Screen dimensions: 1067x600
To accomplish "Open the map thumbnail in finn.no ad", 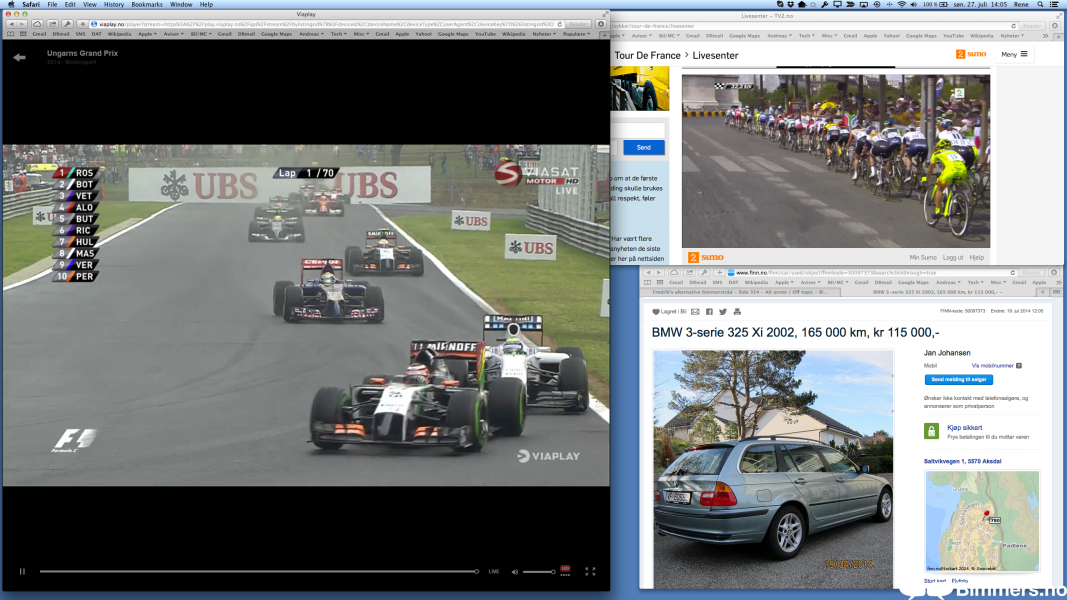I will [982, 520].
